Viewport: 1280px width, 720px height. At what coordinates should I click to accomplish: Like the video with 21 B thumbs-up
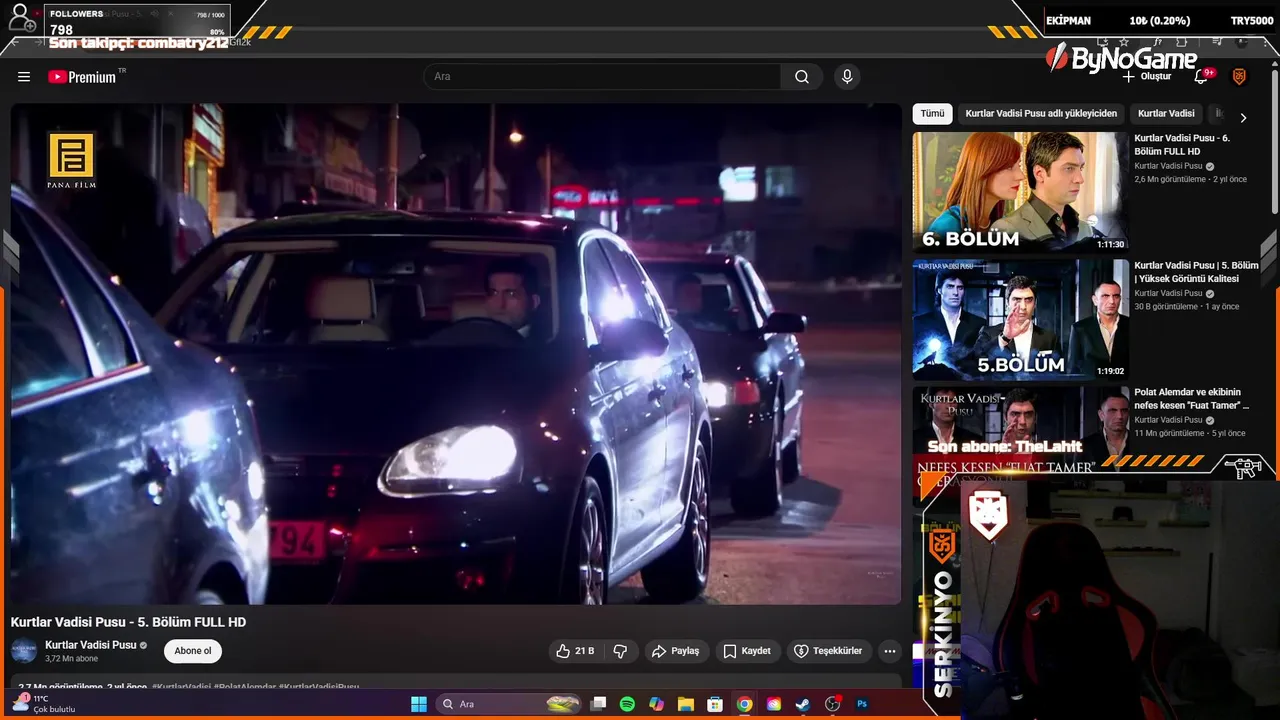point(575,651)
